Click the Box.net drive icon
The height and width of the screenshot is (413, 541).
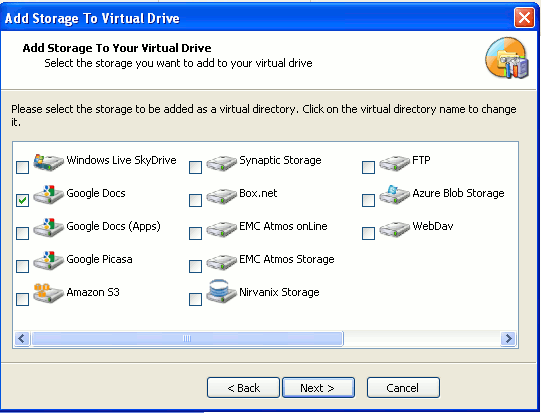(222, 196)
